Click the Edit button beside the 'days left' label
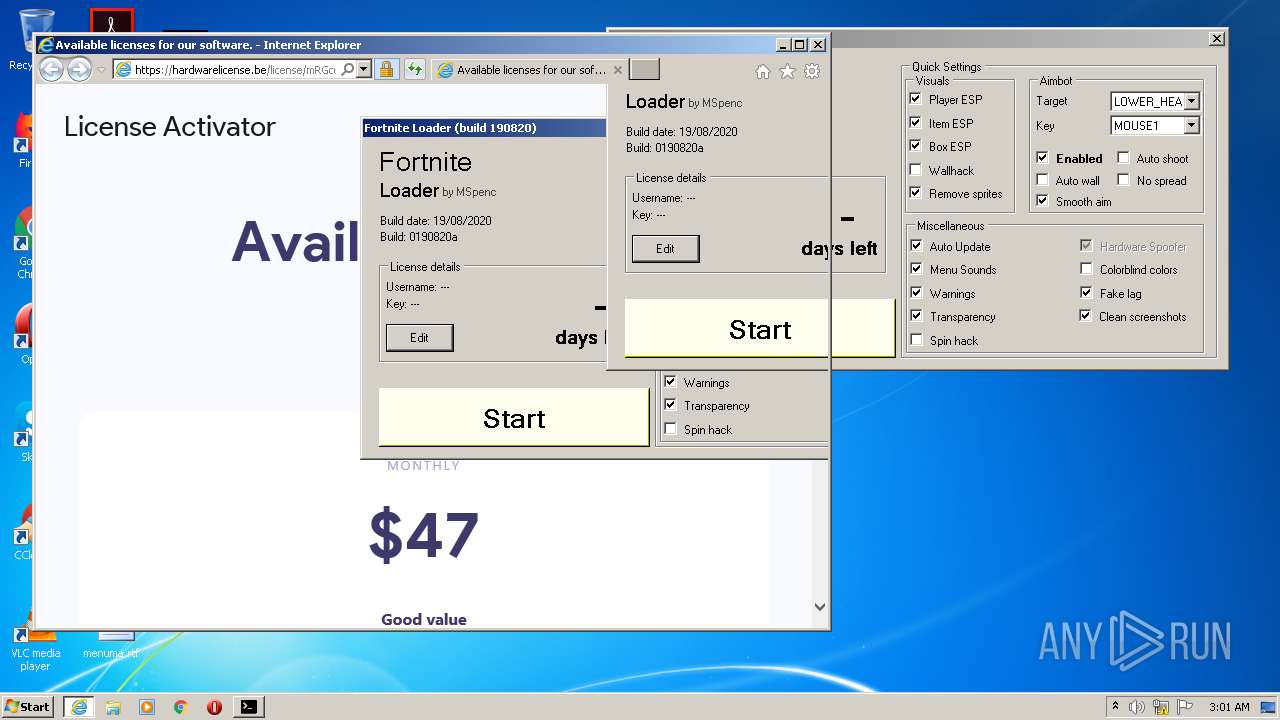This screenshot has width=1280, height=720. pos(665,249)
